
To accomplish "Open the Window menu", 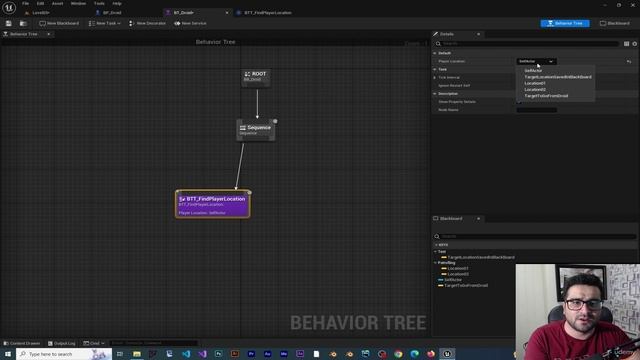I will click(78, 3).
